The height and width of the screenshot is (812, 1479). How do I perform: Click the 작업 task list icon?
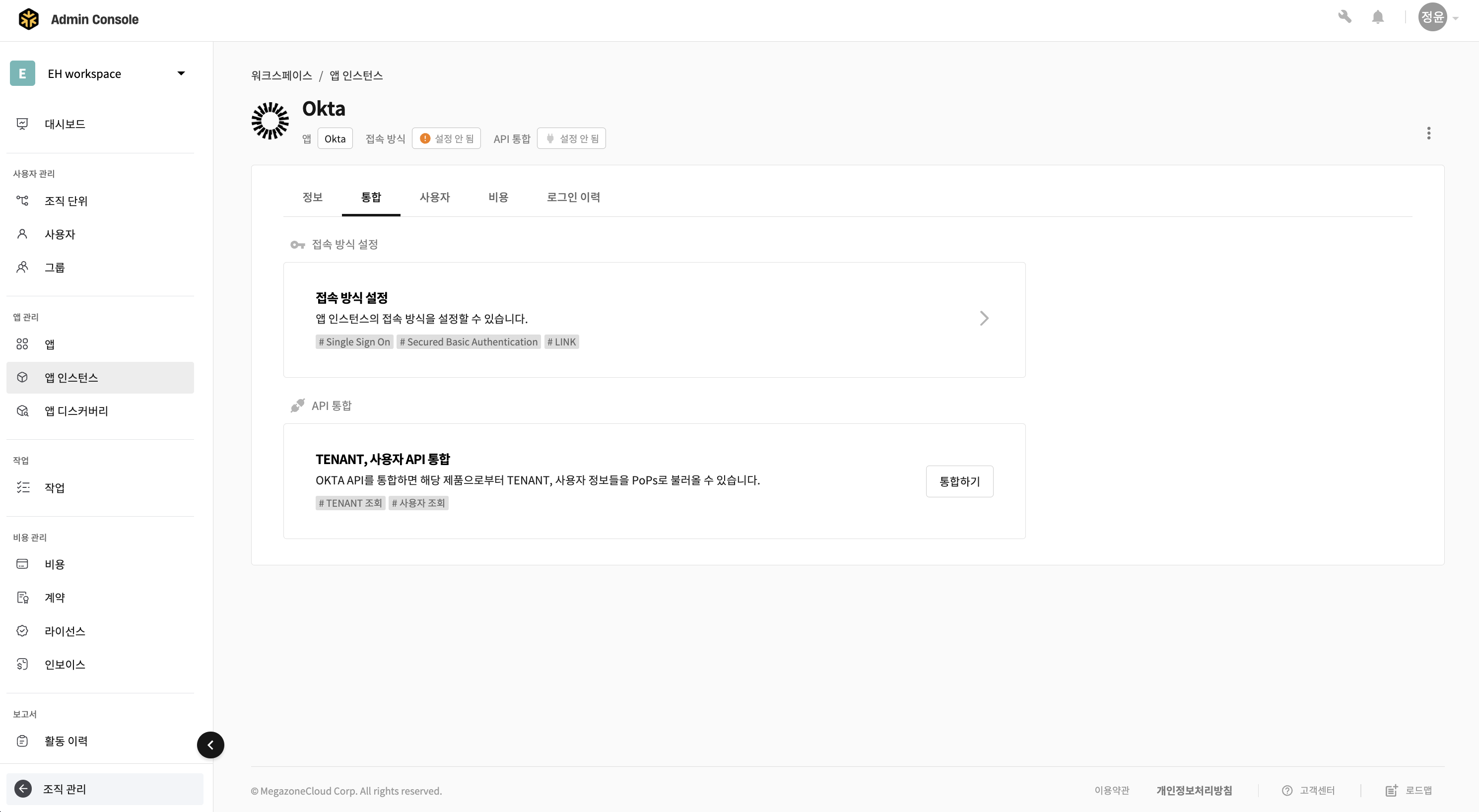(x=22, y=487)
